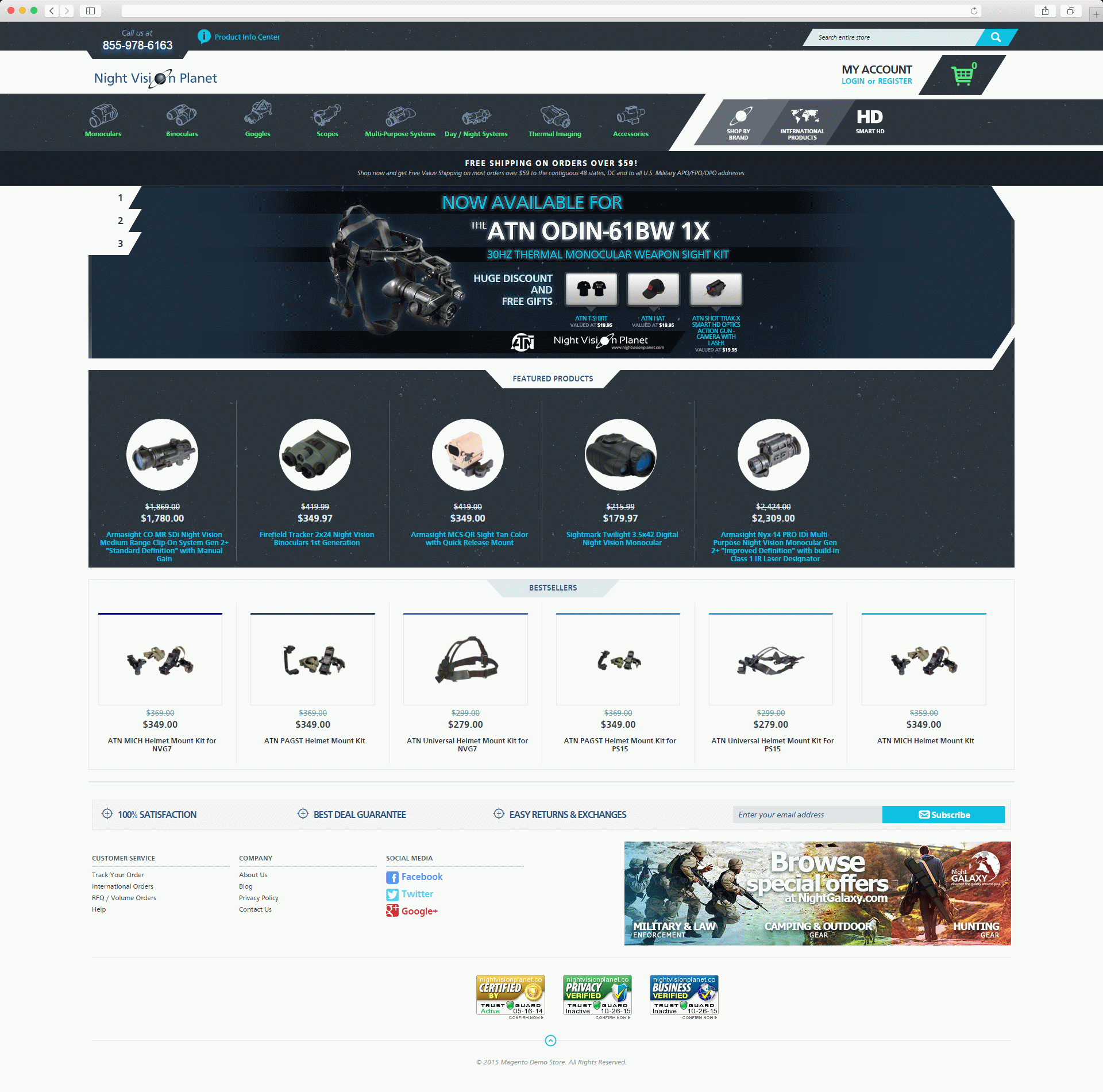1103x1092 pixels.
Task: Click ATN Universal Helmet Mount Kit For PS15 title
Action: 772,745
